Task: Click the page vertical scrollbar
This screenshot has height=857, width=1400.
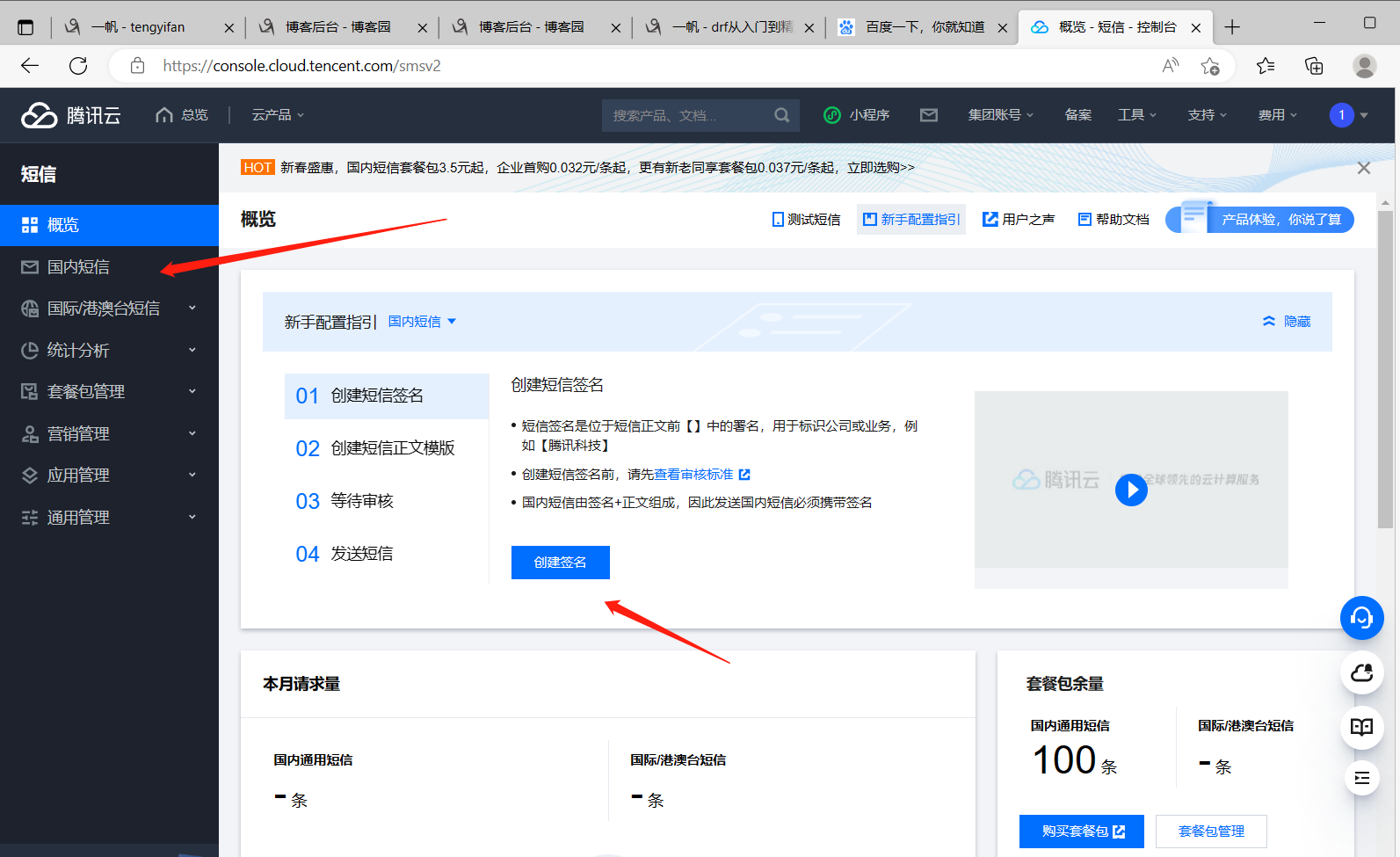Action: 1386,369
